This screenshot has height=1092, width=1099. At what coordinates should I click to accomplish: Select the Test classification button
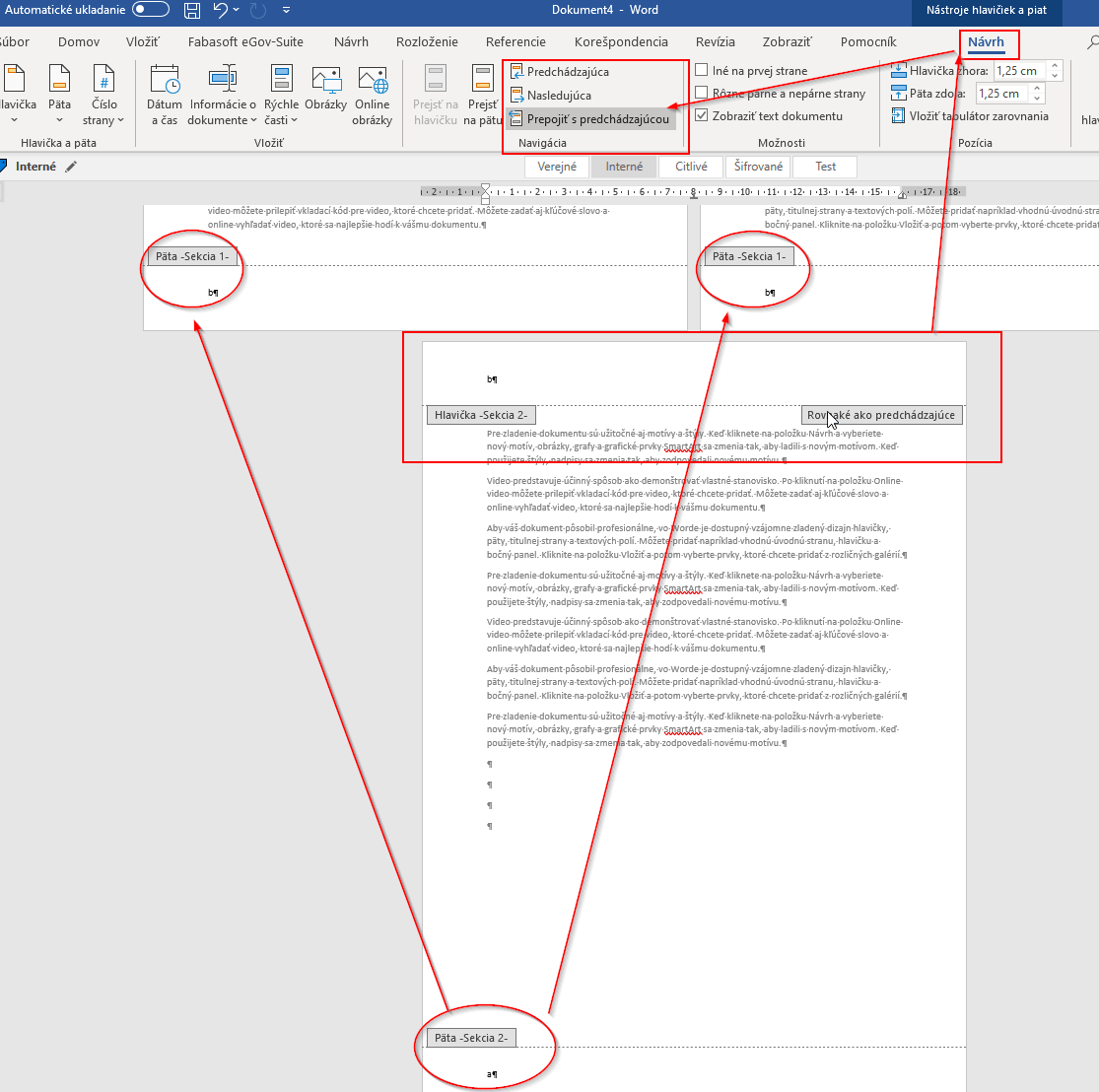pyautogui.click(x=825, y=167)
